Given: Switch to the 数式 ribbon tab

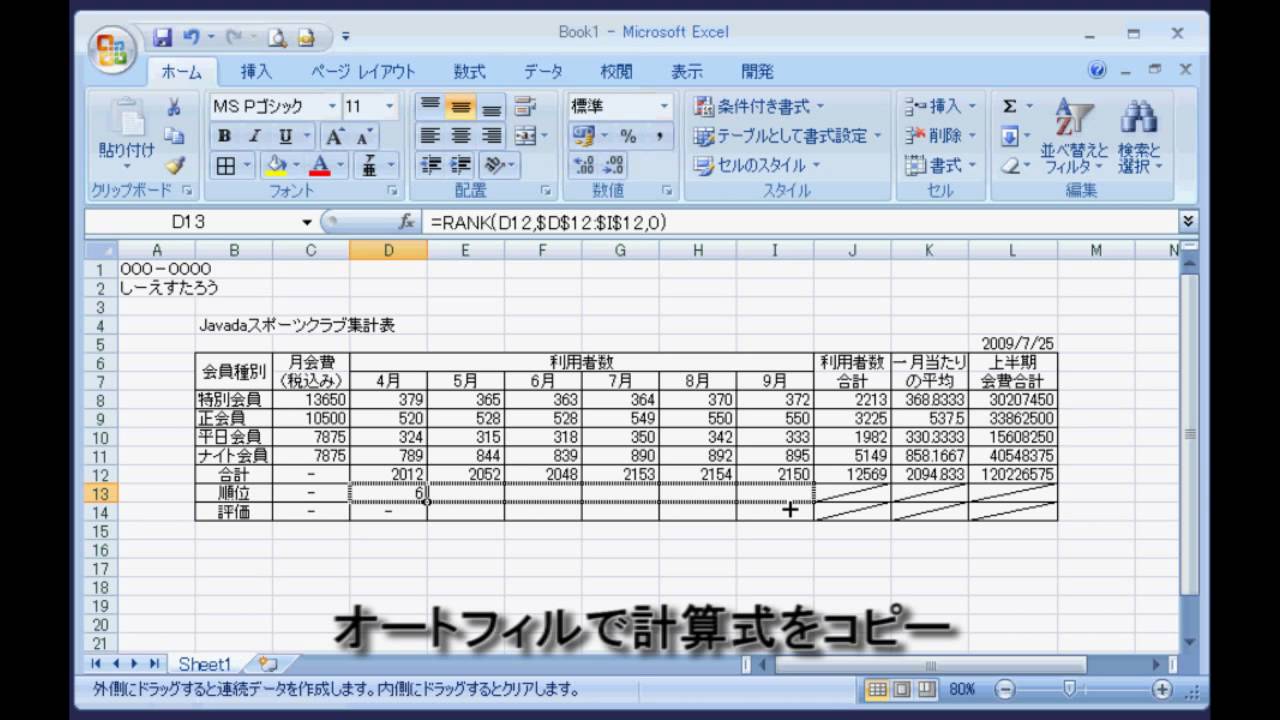Looking at the screenshot, I should point(469,72).
